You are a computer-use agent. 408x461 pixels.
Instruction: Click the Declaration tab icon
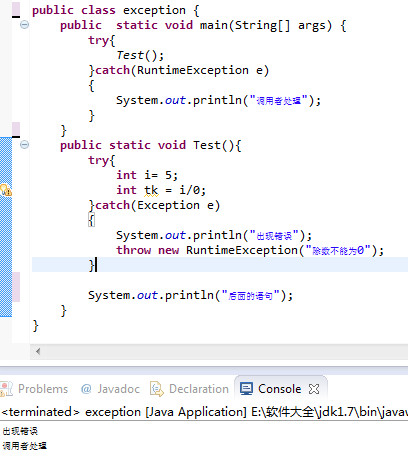click(x=157, y=389)
